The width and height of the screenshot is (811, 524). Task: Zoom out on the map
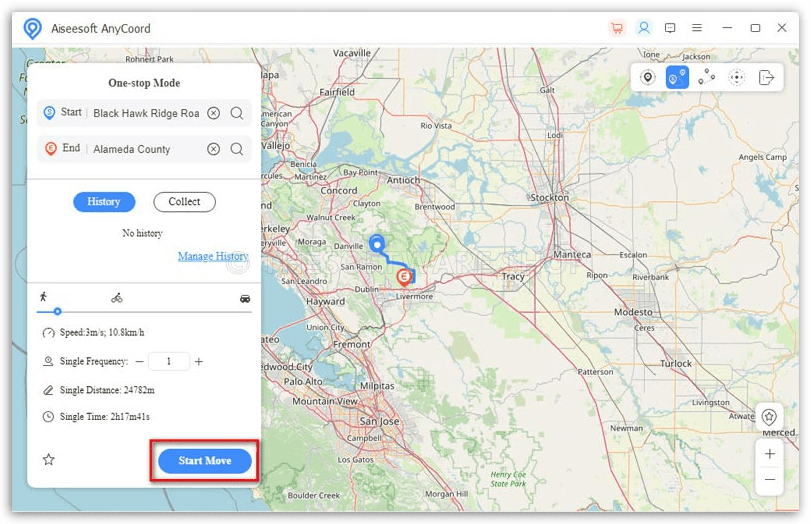[x=770, y=480]
